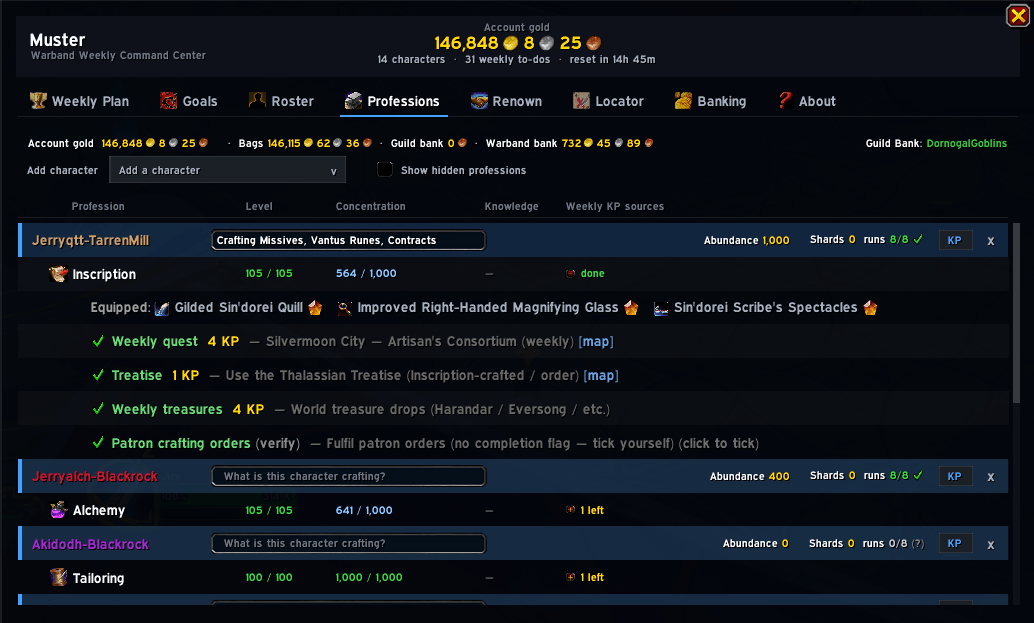Go to the Locator tab
1034x623 pixels.
point(609,101)
